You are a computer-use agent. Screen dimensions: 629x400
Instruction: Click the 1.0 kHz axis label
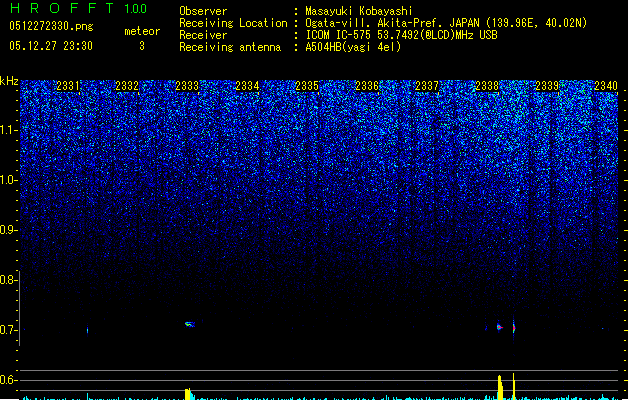click(x=9, y=180)
